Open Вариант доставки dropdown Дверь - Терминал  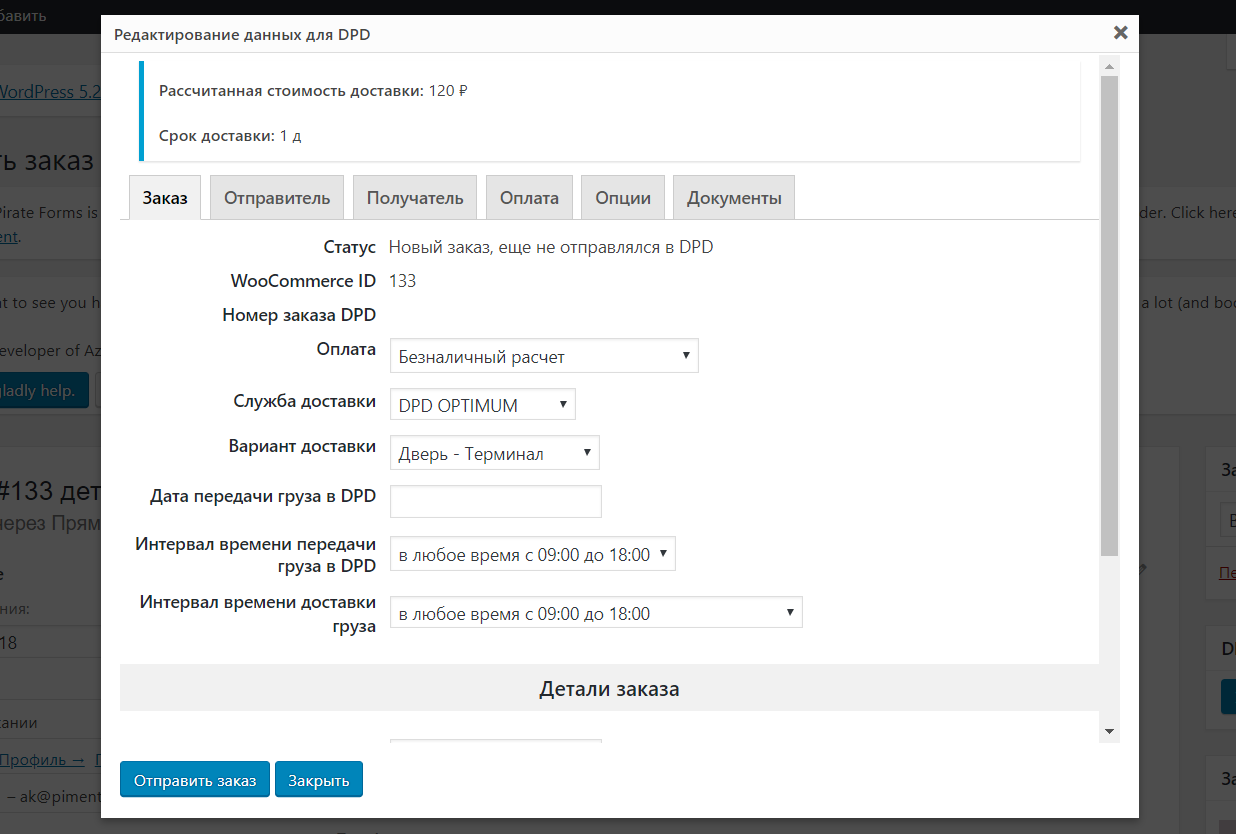pos(494,453)
